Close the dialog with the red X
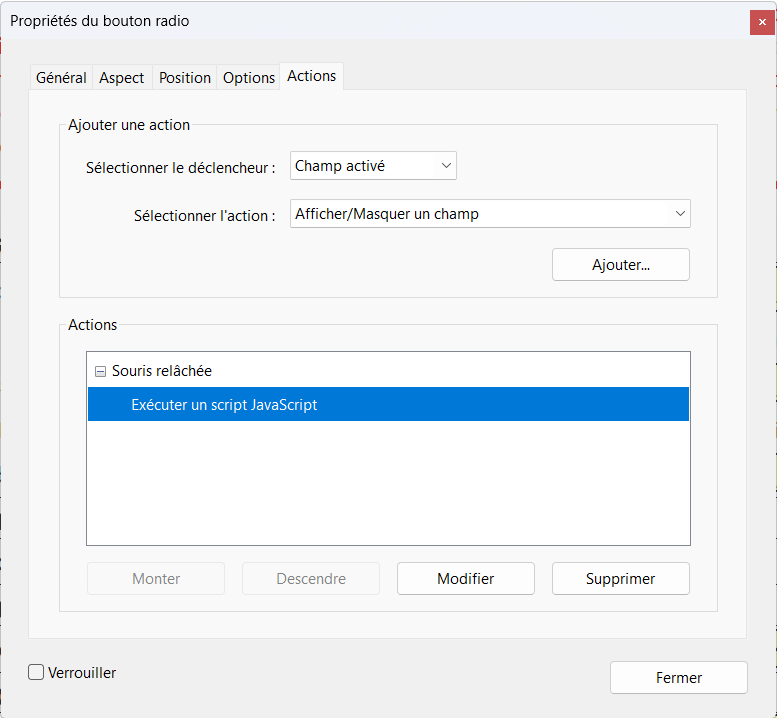The image size is (777, 718). pyautogui.click(x=762, y=21)
